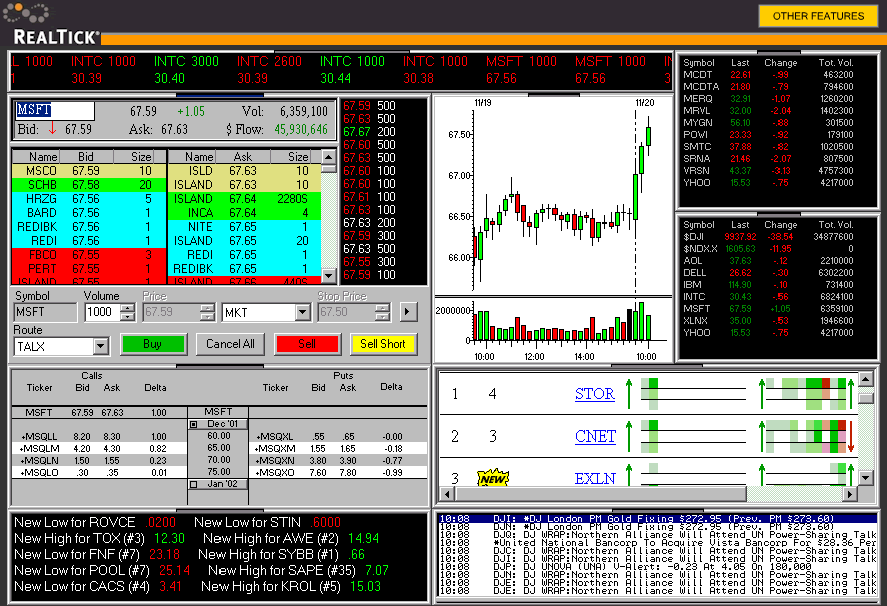
Task: Select the HRZG bid row
Action: (x=89, y=199)
